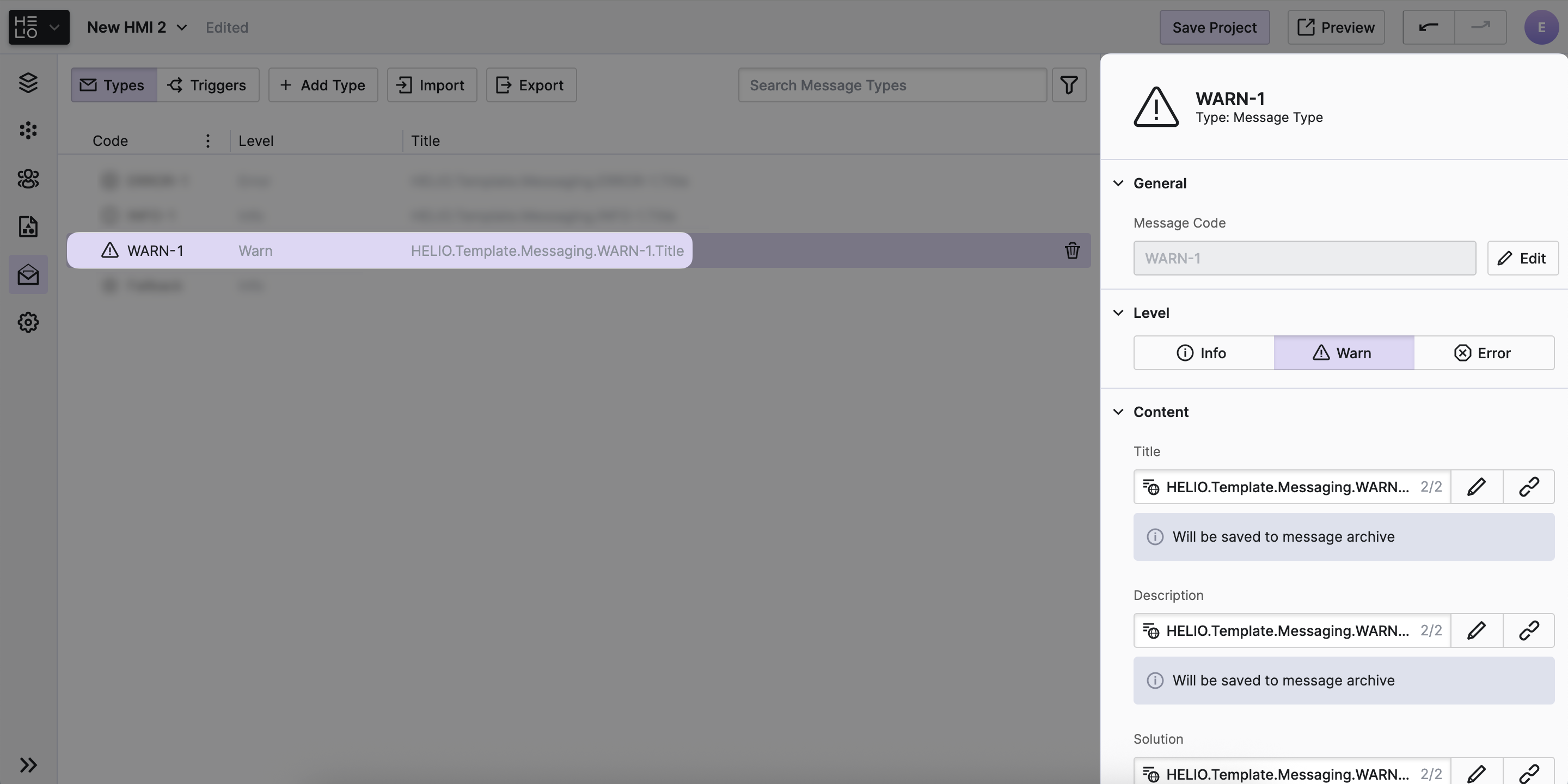Click pencil icon beside Title field

tap(1476, 487)
